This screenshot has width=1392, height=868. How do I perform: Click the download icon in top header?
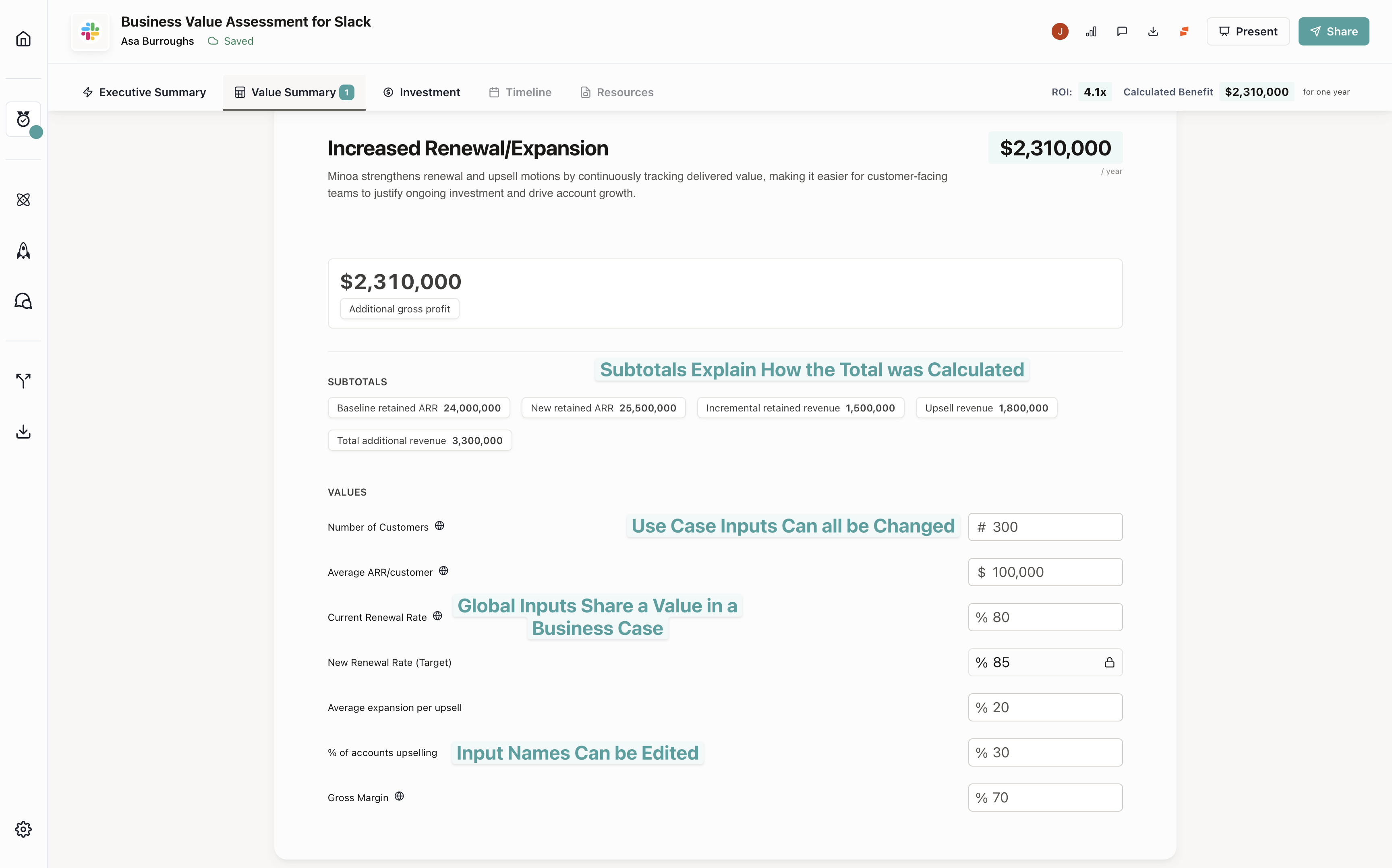click(x=1152, y=31)
